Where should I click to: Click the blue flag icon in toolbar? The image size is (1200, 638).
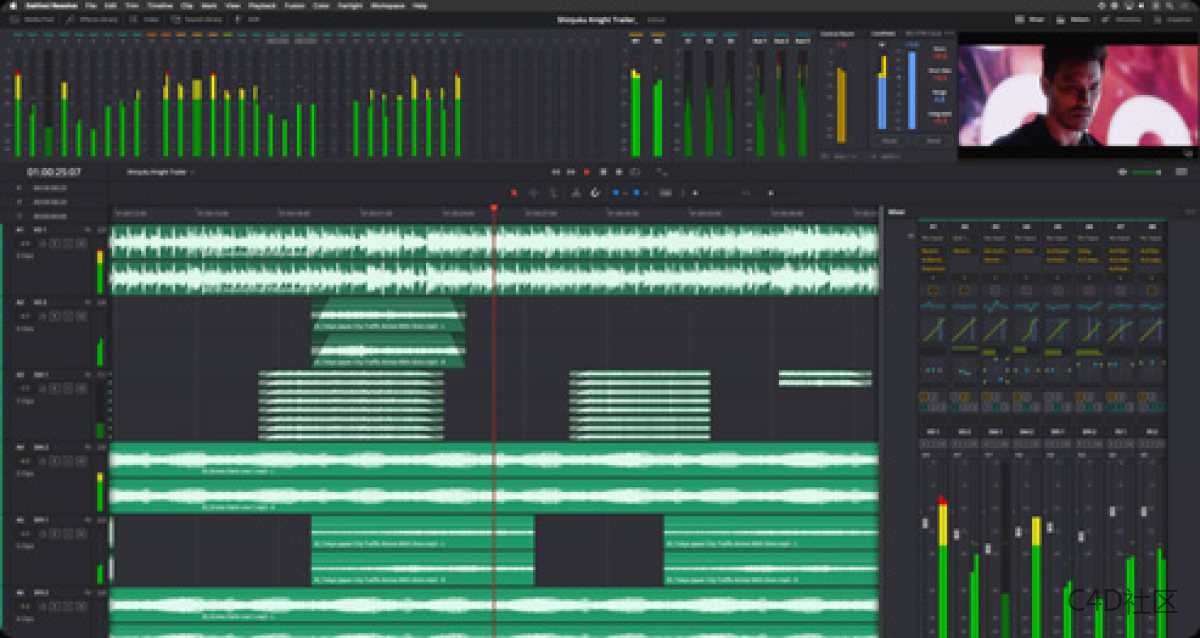(616, 192)
